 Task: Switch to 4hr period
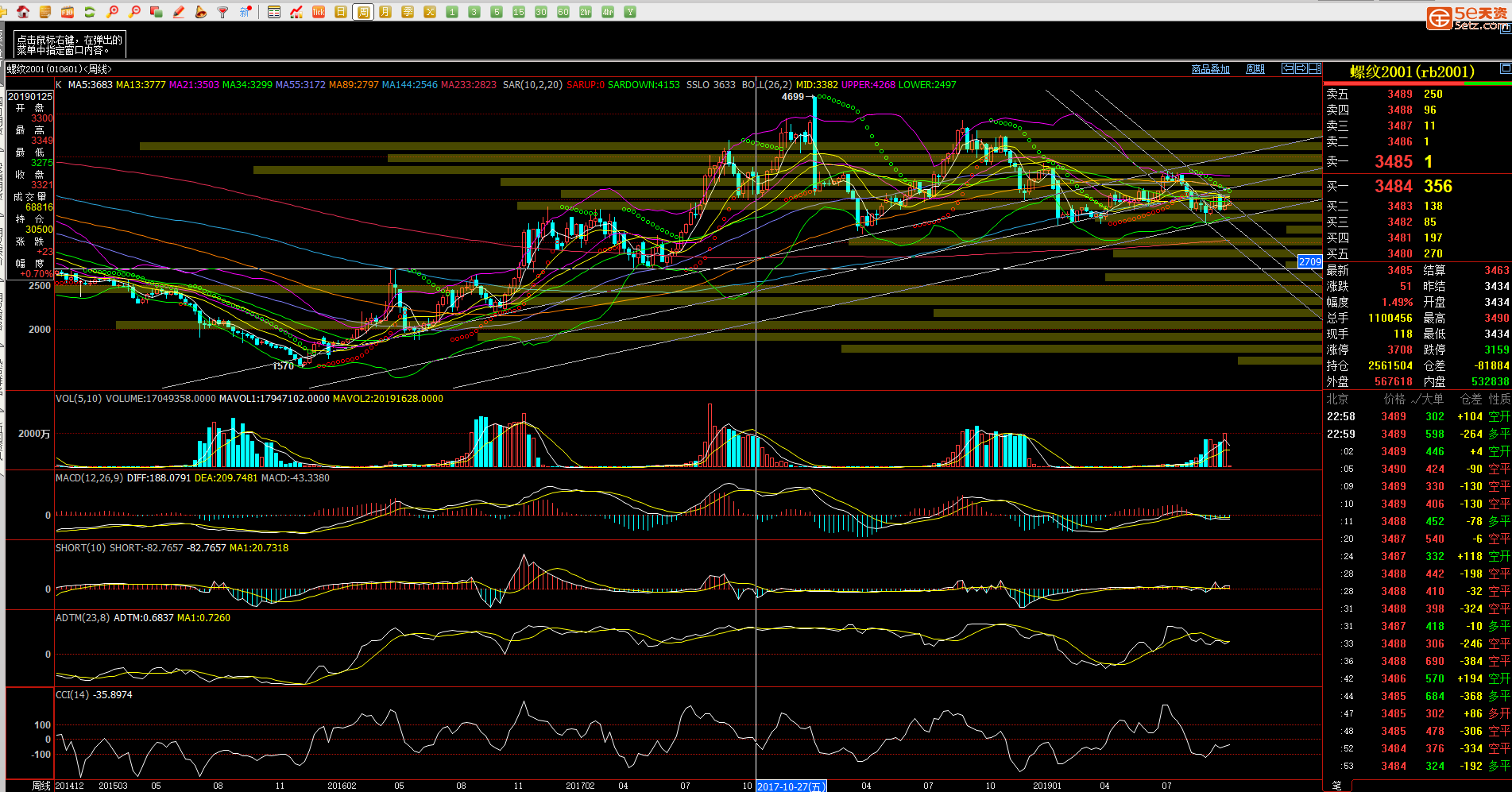(608, 12)
